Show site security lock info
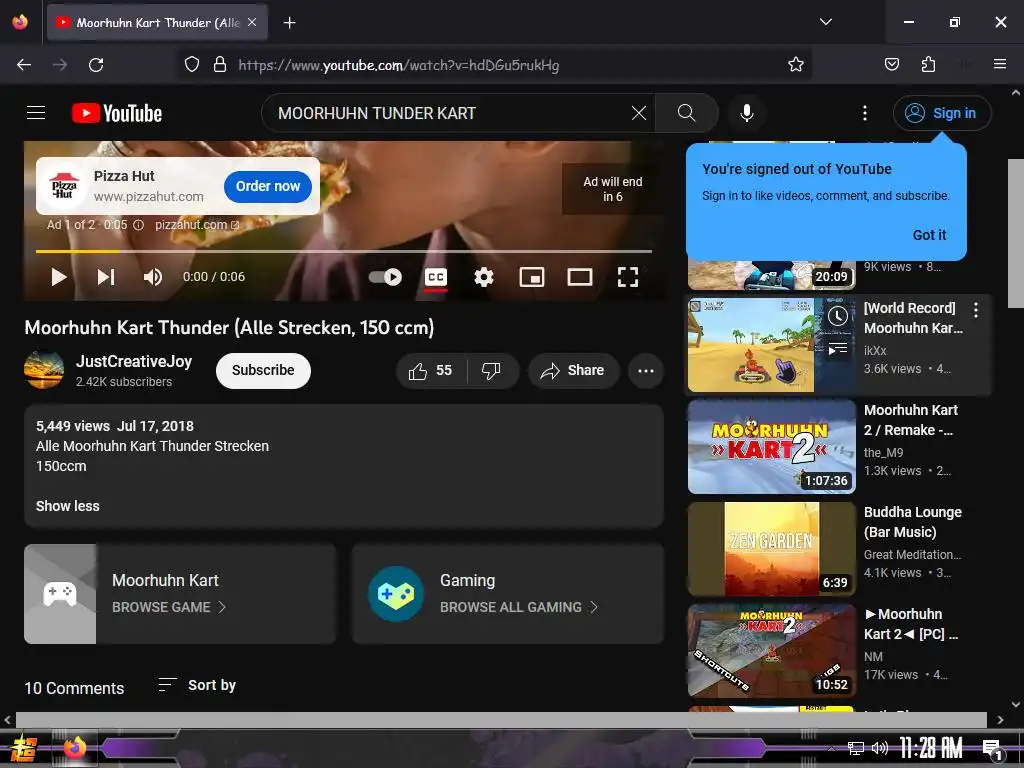This screenshot has width=1024, height=768. pyautogui.click(x=220, y=64)
